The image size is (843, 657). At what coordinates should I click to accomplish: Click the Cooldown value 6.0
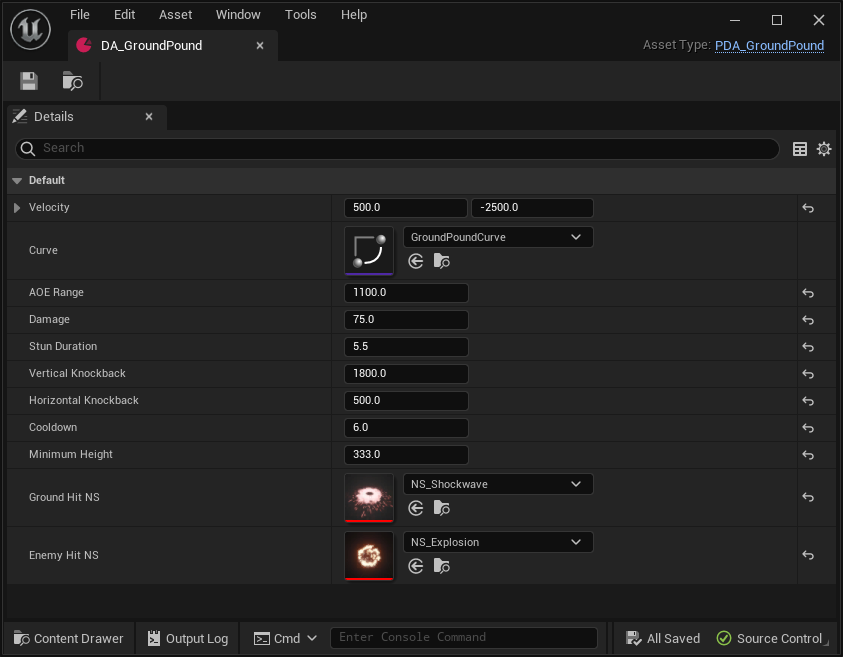pos(406,427)
